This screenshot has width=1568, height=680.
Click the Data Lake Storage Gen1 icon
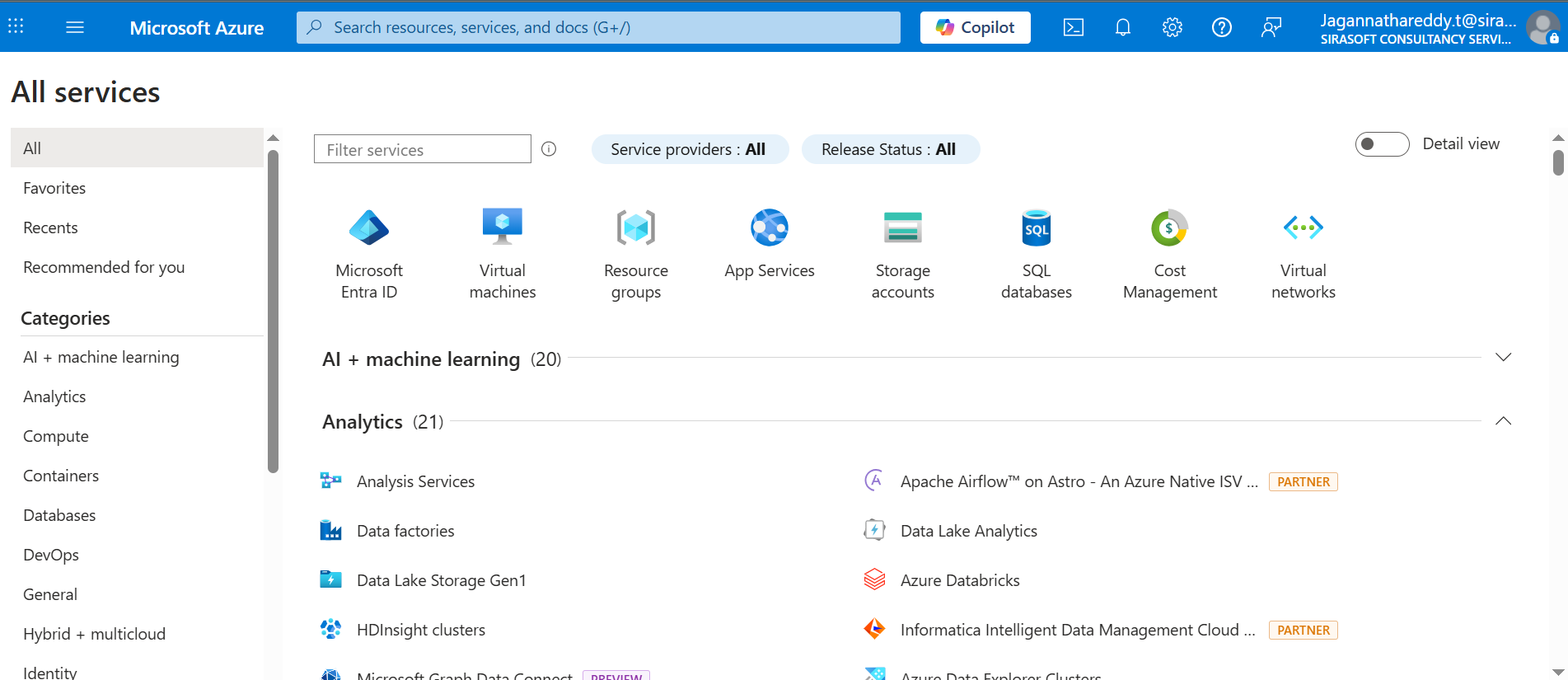pos(330,579)
